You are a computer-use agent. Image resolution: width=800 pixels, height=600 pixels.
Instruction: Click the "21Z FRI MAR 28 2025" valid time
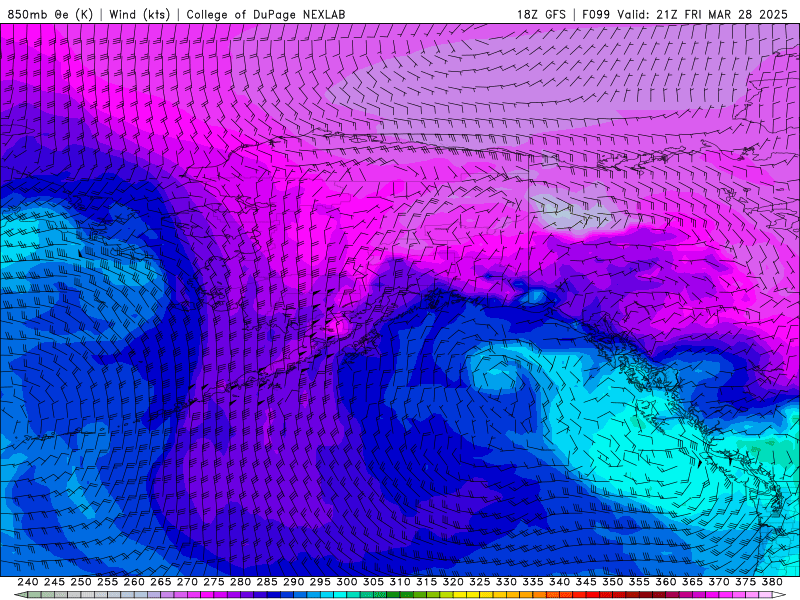[x=722, y=14]
